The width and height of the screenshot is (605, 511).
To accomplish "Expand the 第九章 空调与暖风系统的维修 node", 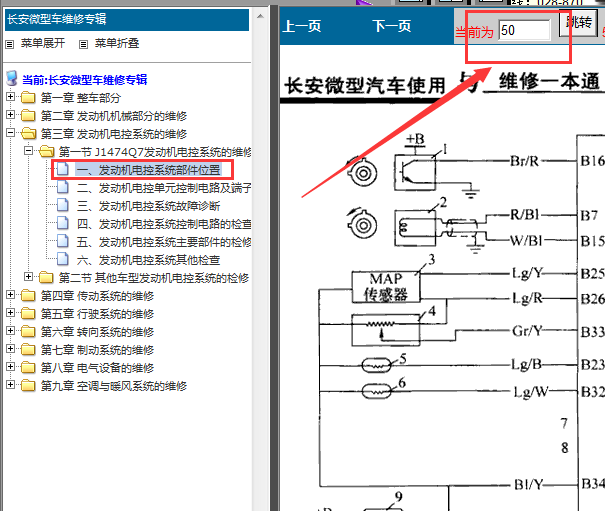I will coord(10,384).
